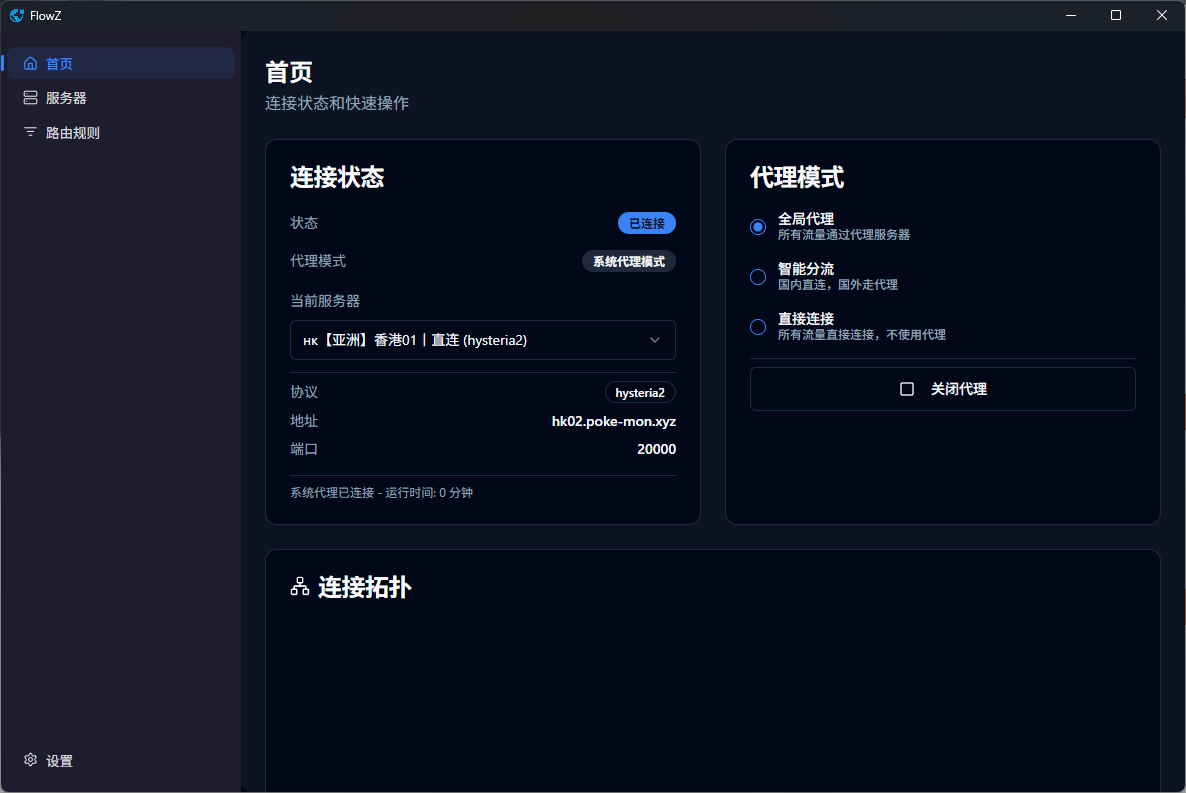Click the hysteria2 protocol badge
The width and height of the screenshot is (1186, 793).
[x=640, y=392]
